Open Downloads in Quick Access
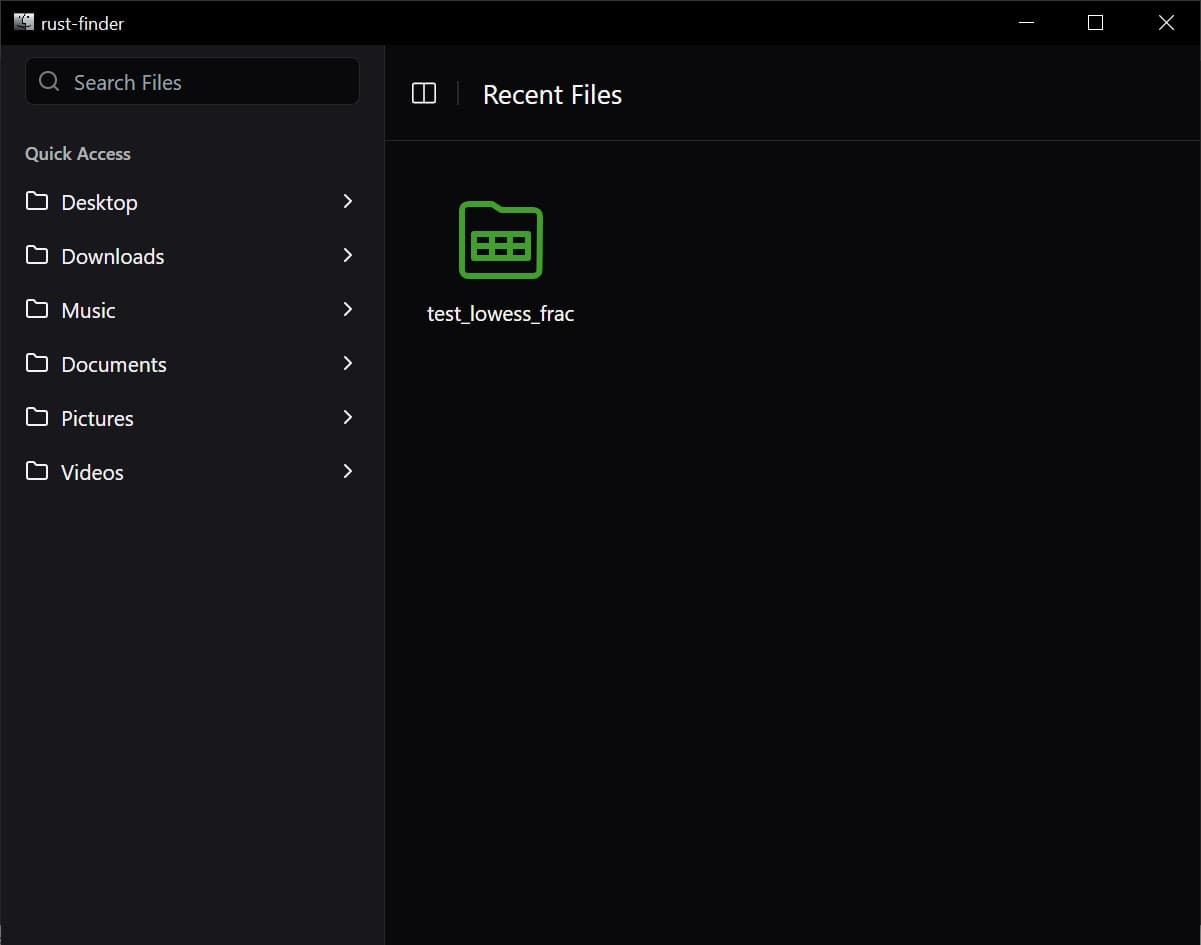1201x945 pixels. [x=192, y=256]
